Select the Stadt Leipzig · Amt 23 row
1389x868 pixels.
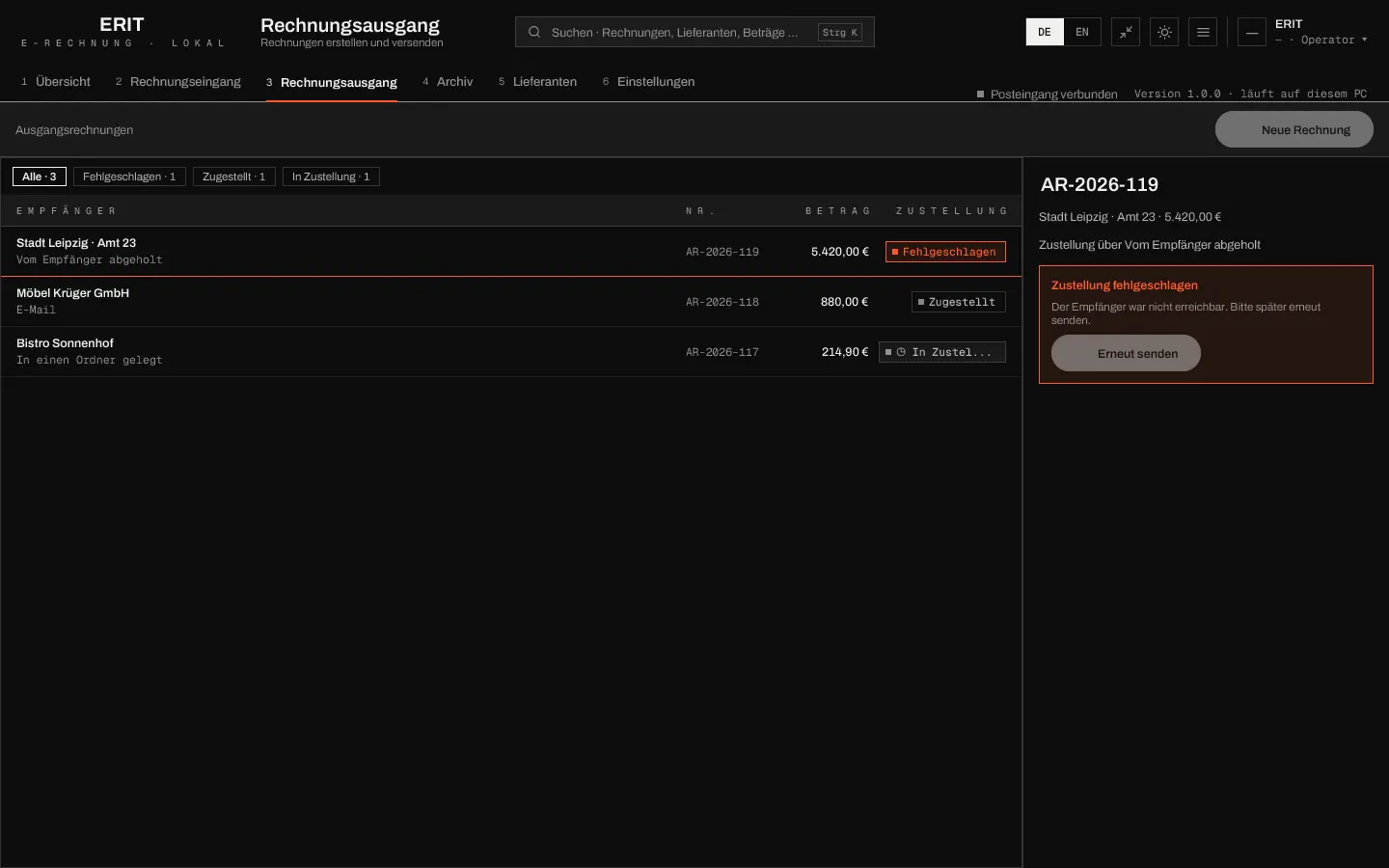[511, 252]
